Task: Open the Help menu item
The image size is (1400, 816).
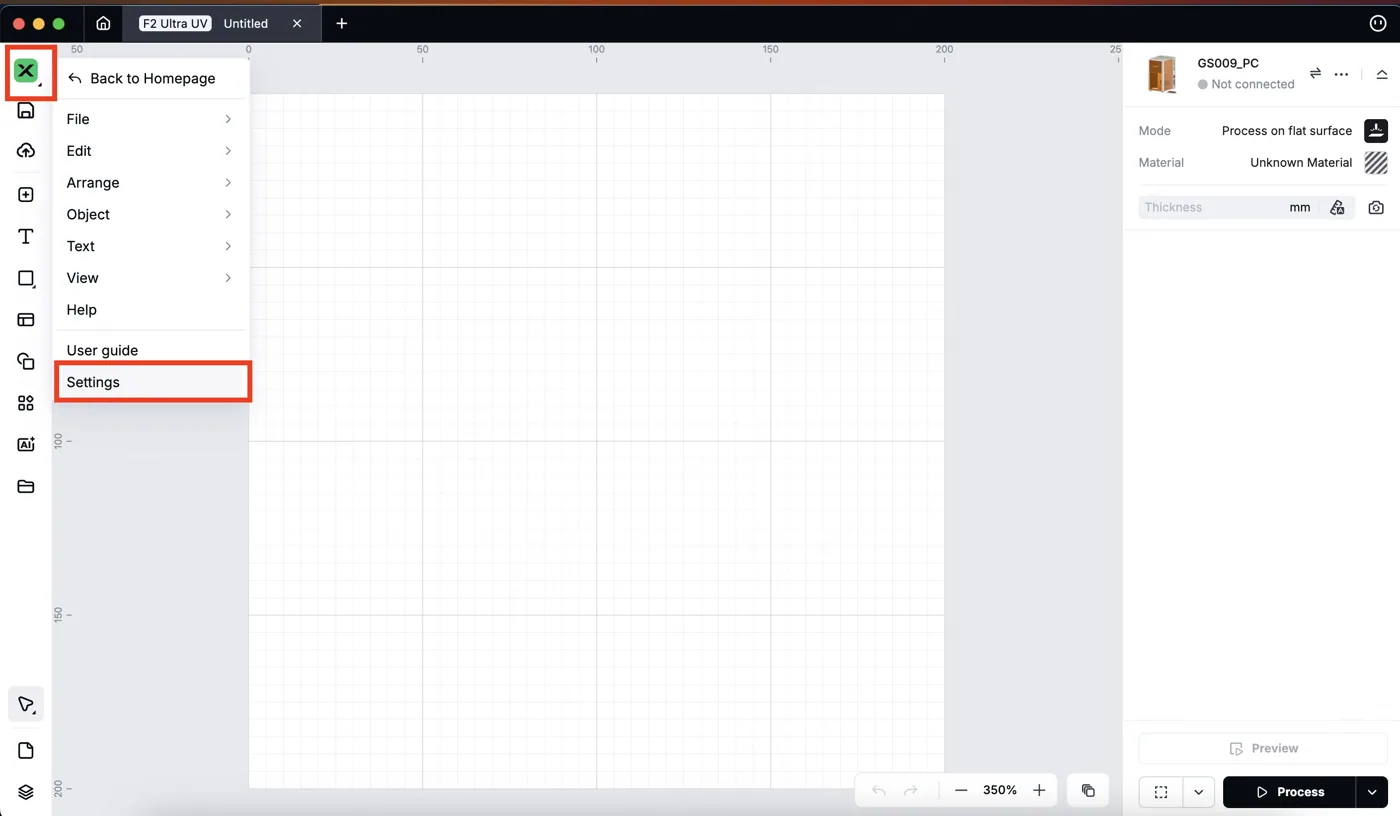Action: [x=150, y=310]
